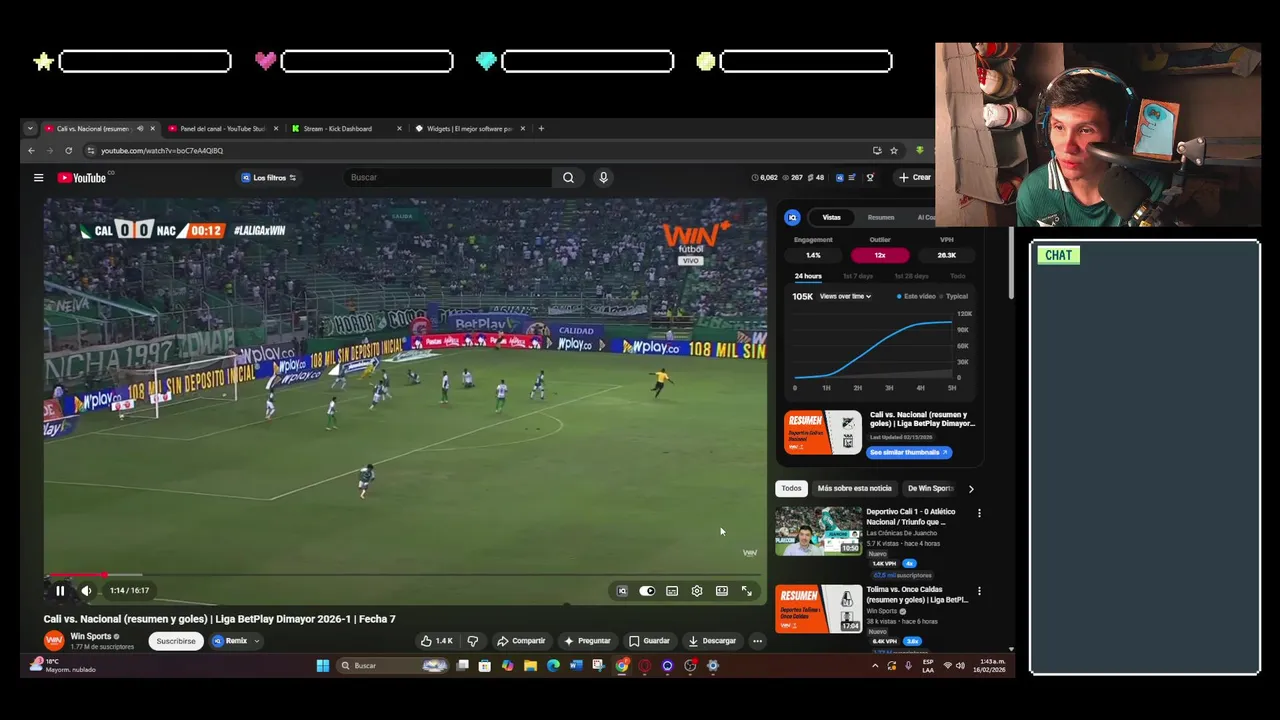Like the video with 1.4K likes
The width and height of the screenshot is (1280, 720).
click(x=437, y=641)
